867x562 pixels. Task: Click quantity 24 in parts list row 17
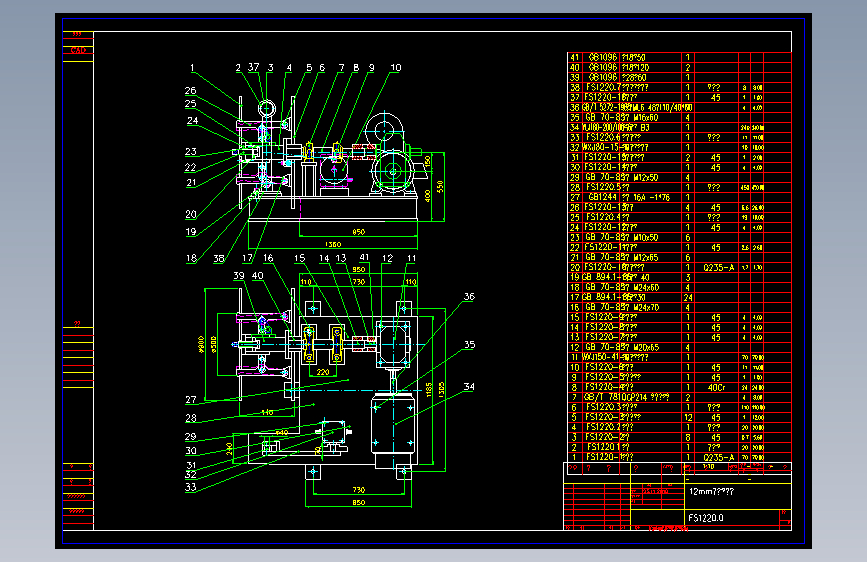coord(688,298)
